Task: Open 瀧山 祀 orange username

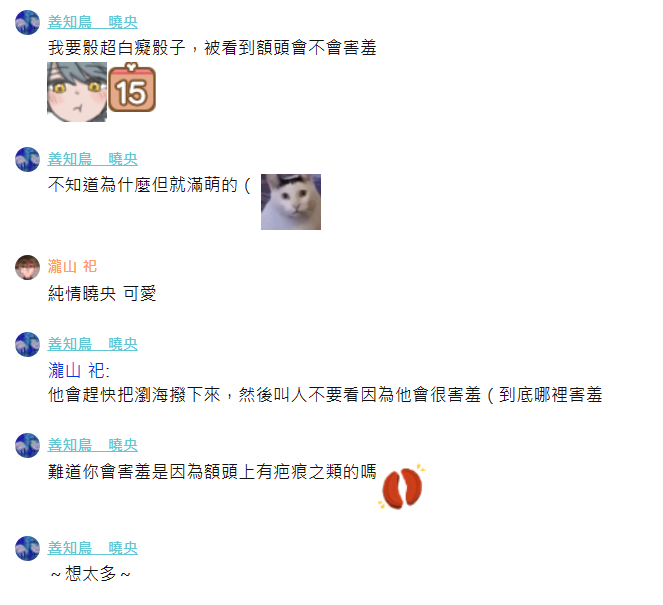Action: tap(72, 266)
